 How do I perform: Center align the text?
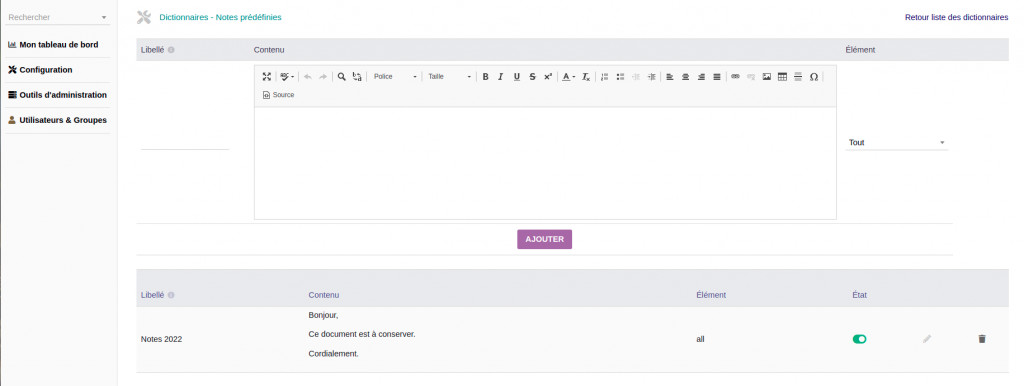point(685,76)
